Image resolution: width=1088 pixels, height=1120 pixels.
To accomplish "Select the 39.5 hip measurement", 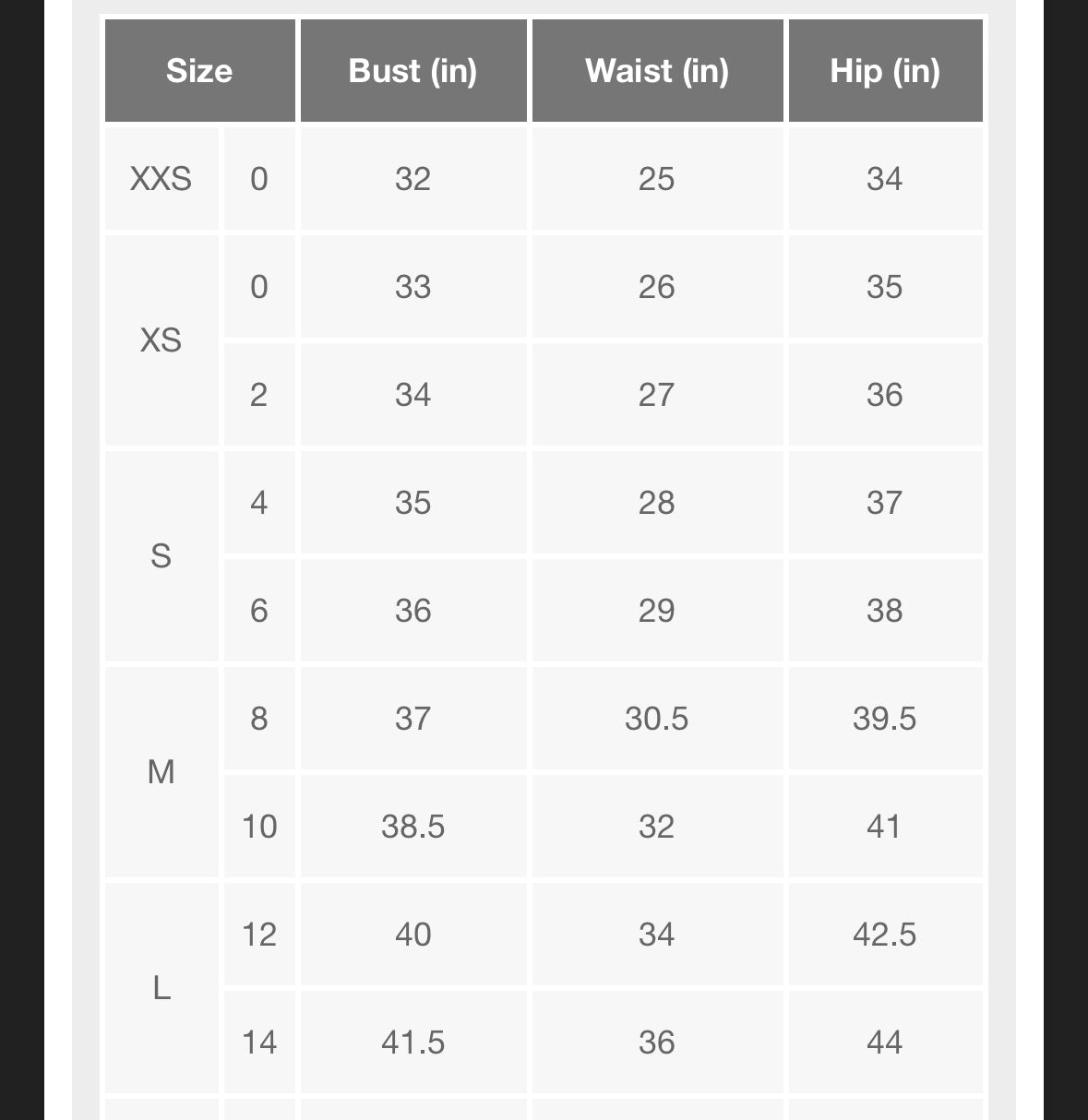I will (x=885, y=719).
